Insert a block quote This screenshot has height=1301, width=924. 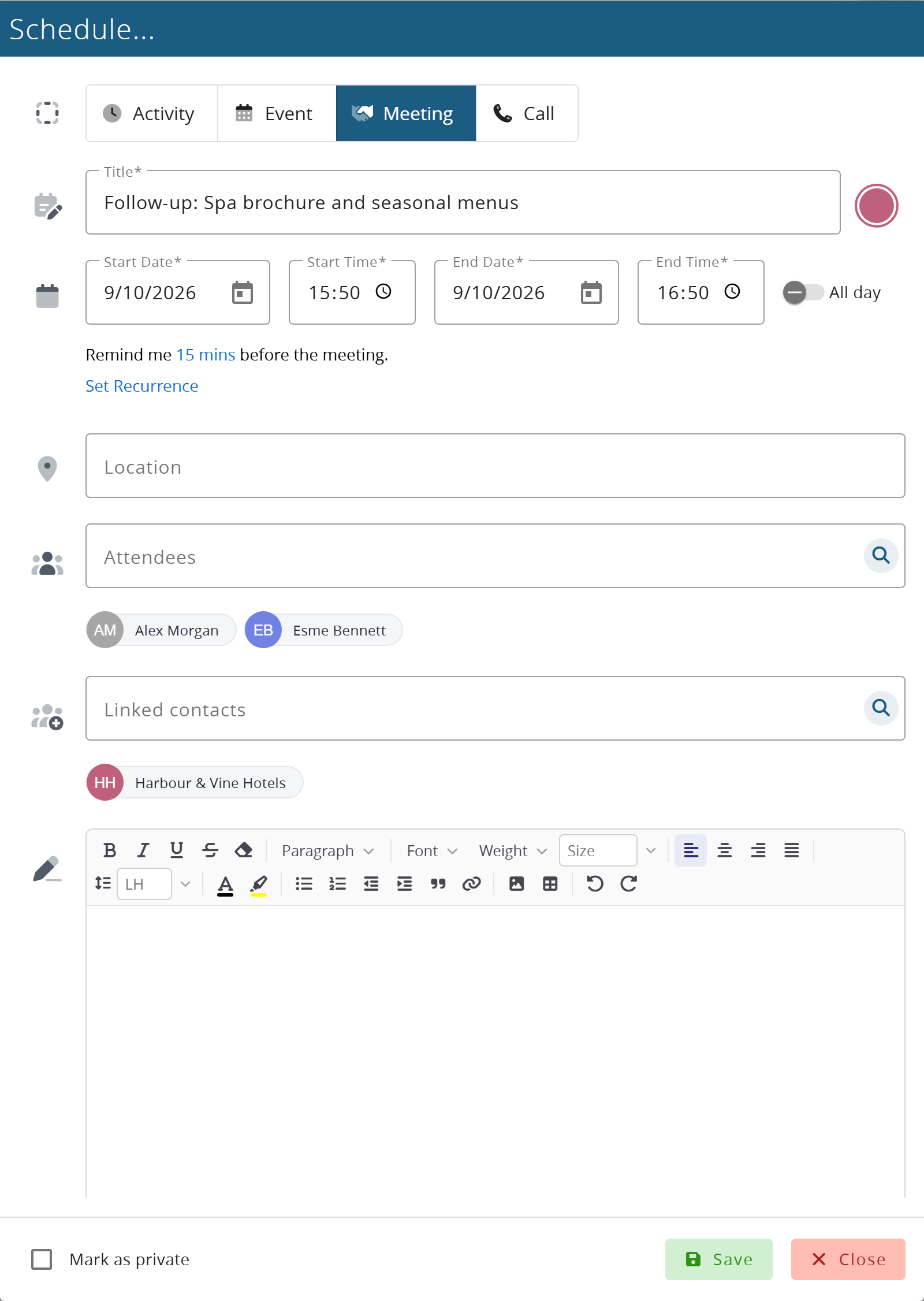pos(438,884)
